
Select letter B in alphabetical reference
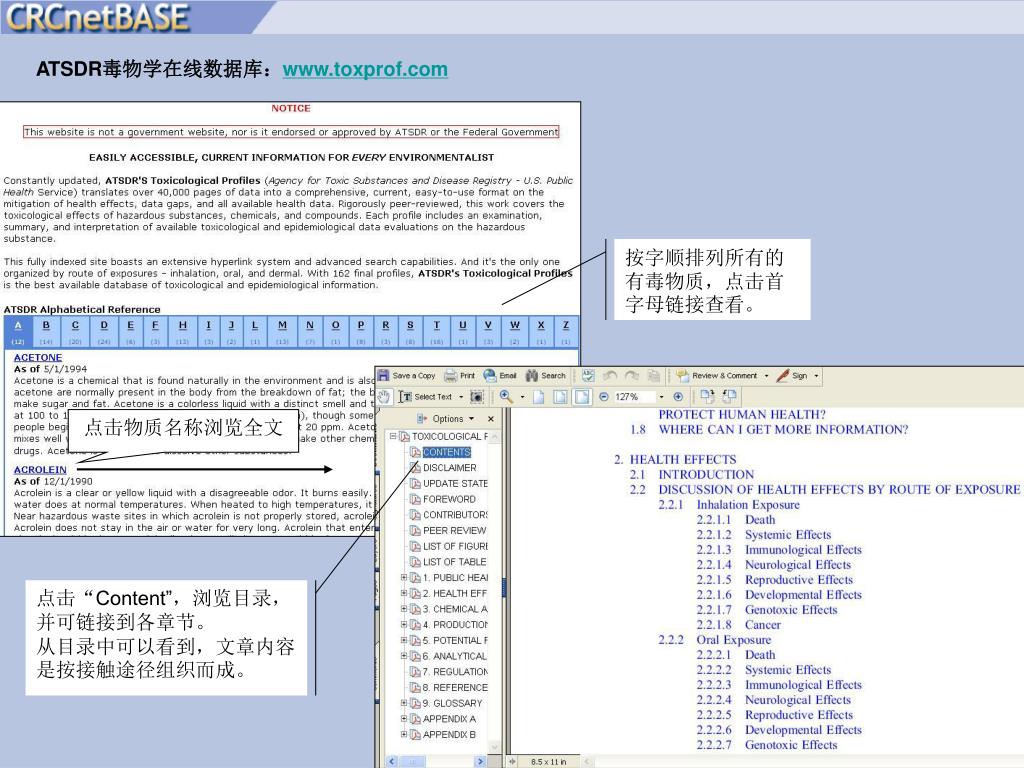(46, 325)
